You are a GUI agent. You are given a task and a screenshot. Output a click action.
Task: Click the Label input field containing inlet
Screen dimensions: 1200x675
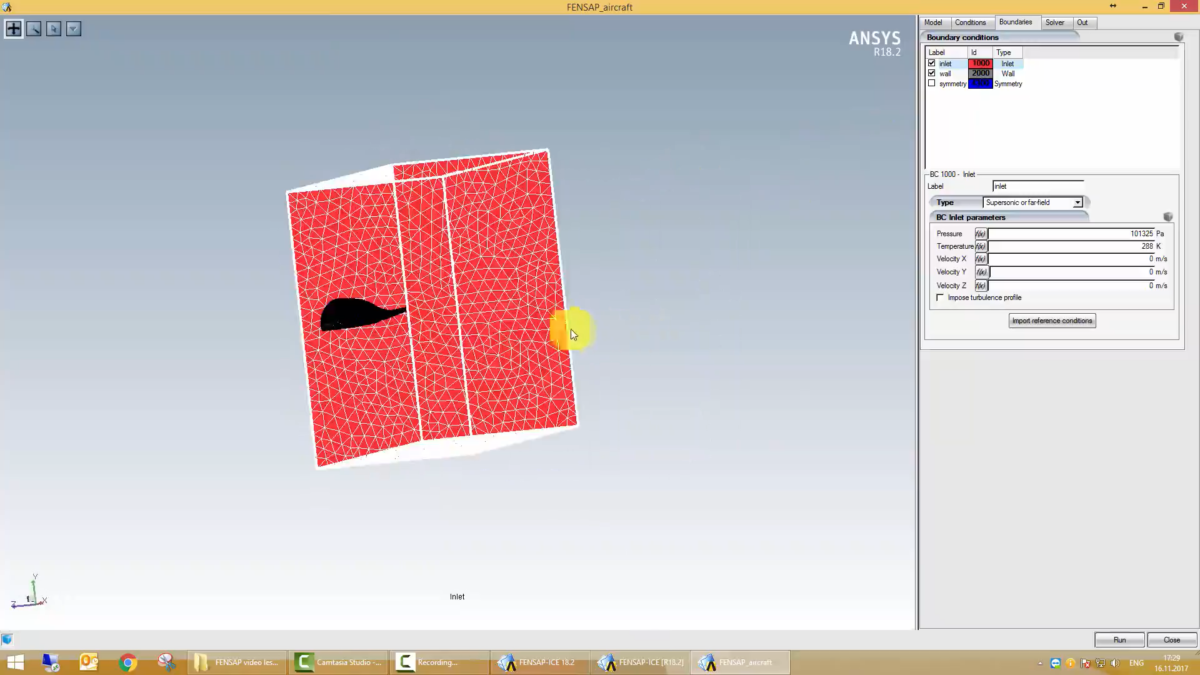pos(1038,186)
